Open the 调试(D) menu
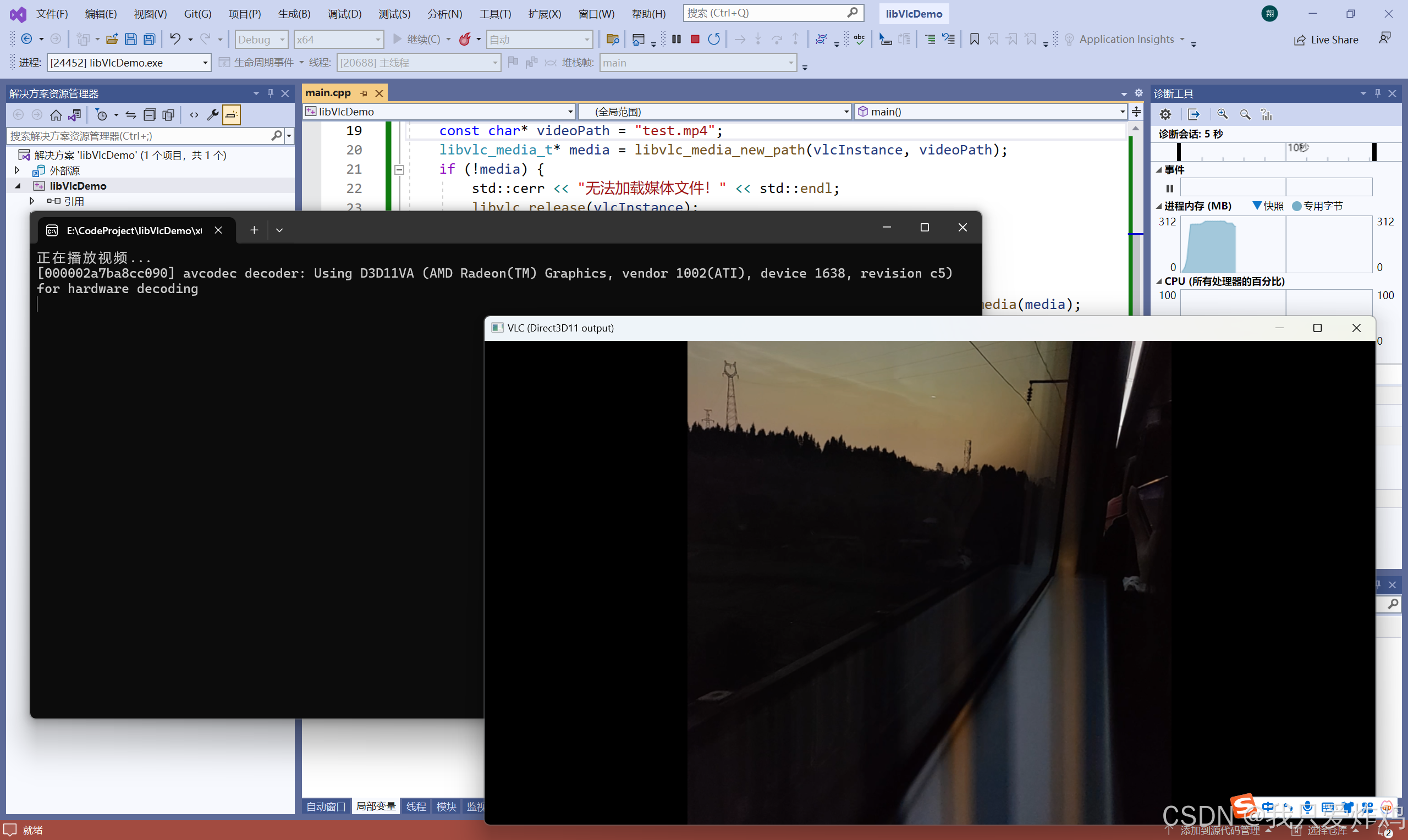The width and height of the screenshot is (1408, 840). coord(344,14)
